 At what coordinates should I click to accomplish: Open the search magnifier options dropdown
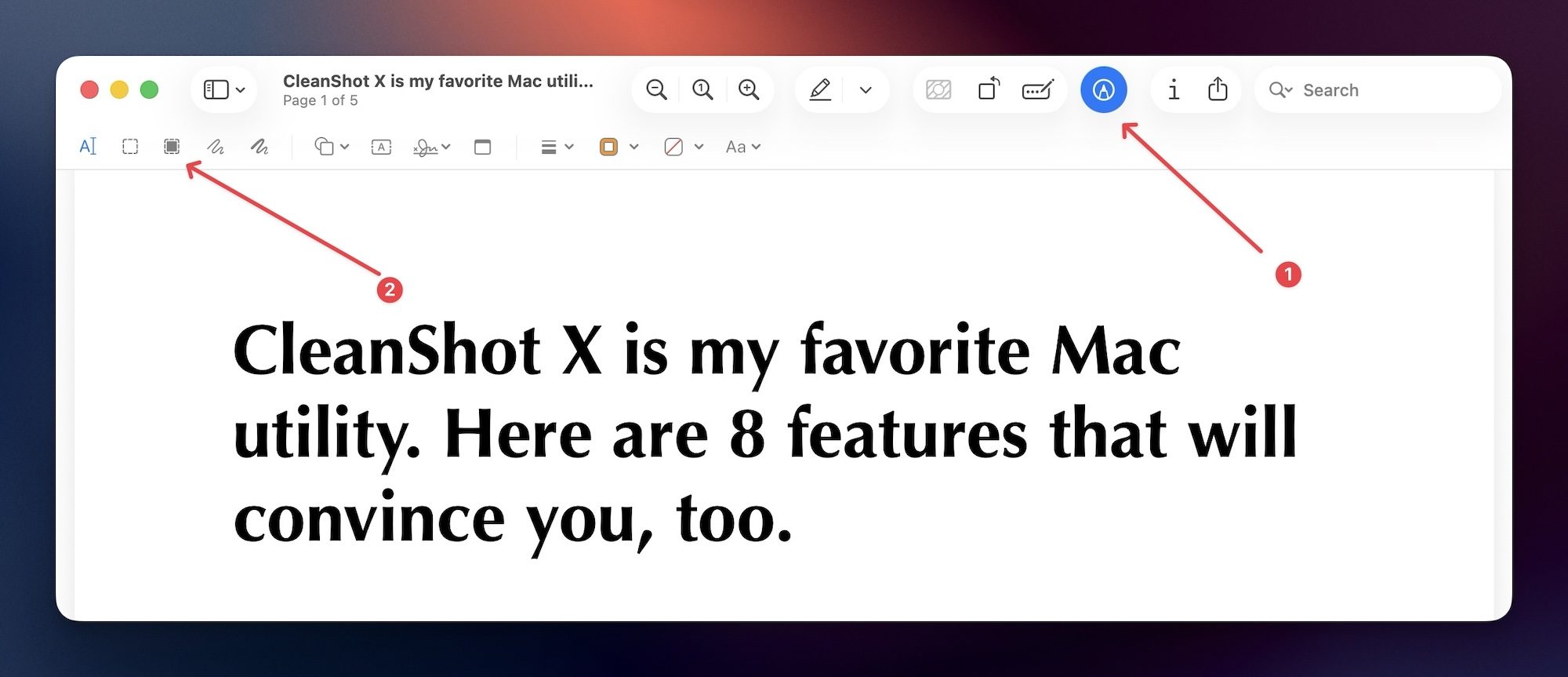click(1280, 90)
